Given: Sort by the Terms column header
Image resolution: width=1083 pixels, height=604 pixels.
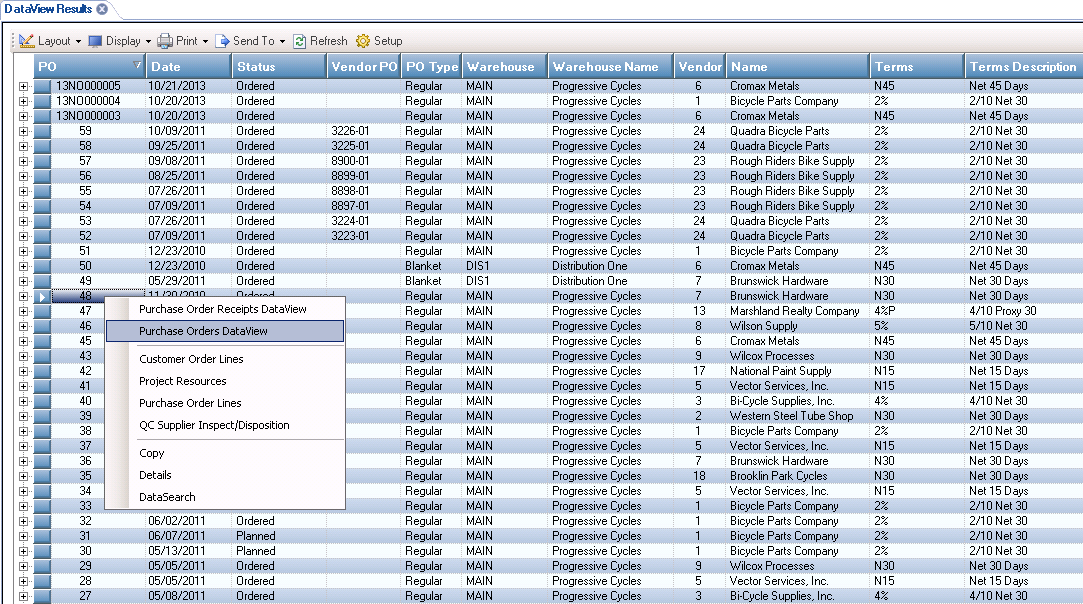Looking at the screenshot, I should point(916,66).
